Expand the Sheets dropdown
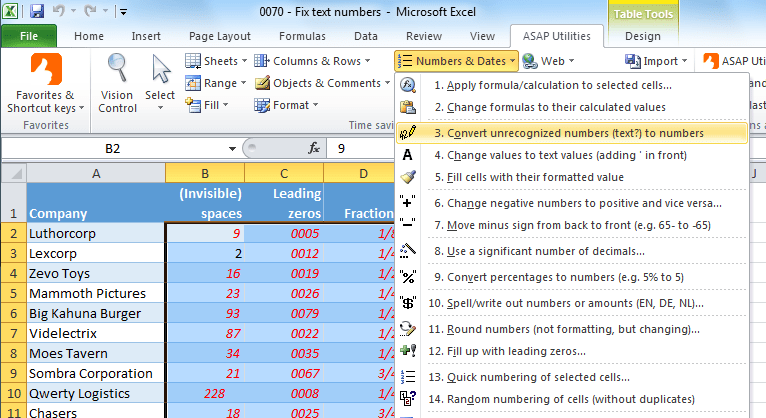The width and height of the screenshot is (766, 418). click(216, 61)
